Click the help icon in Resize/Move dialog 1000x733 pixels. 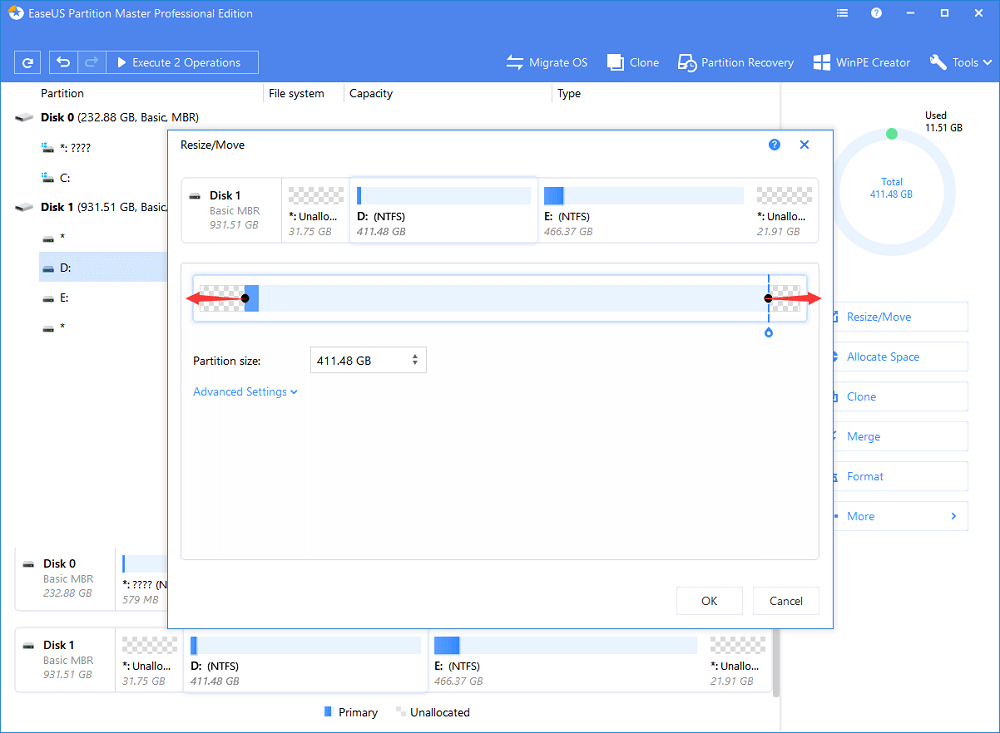(774, 145)
